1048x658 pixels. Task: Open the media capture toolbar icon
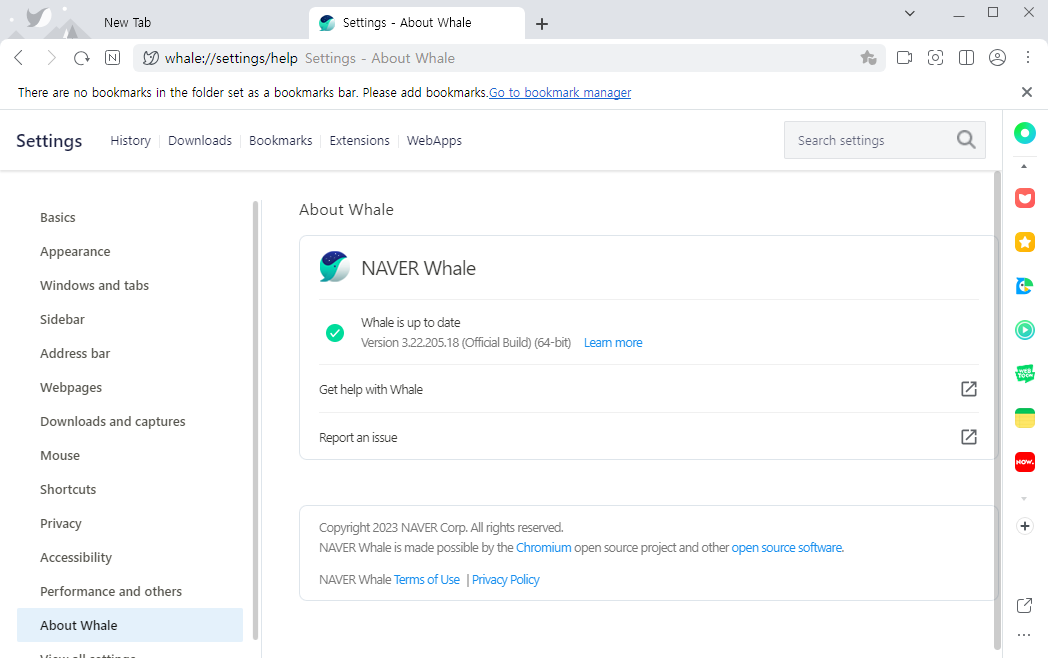click(x=904, y=58)
